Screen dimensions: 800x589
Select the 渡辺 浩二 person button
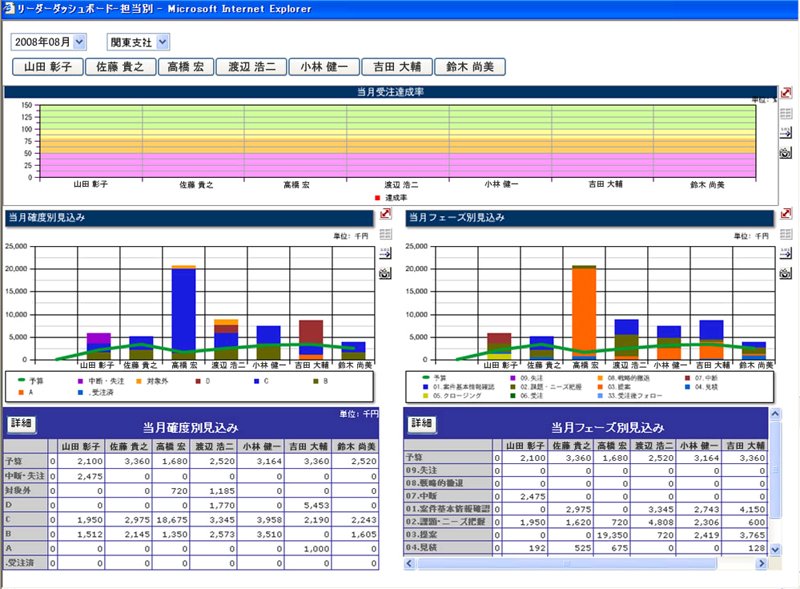(x=252, y=67)
